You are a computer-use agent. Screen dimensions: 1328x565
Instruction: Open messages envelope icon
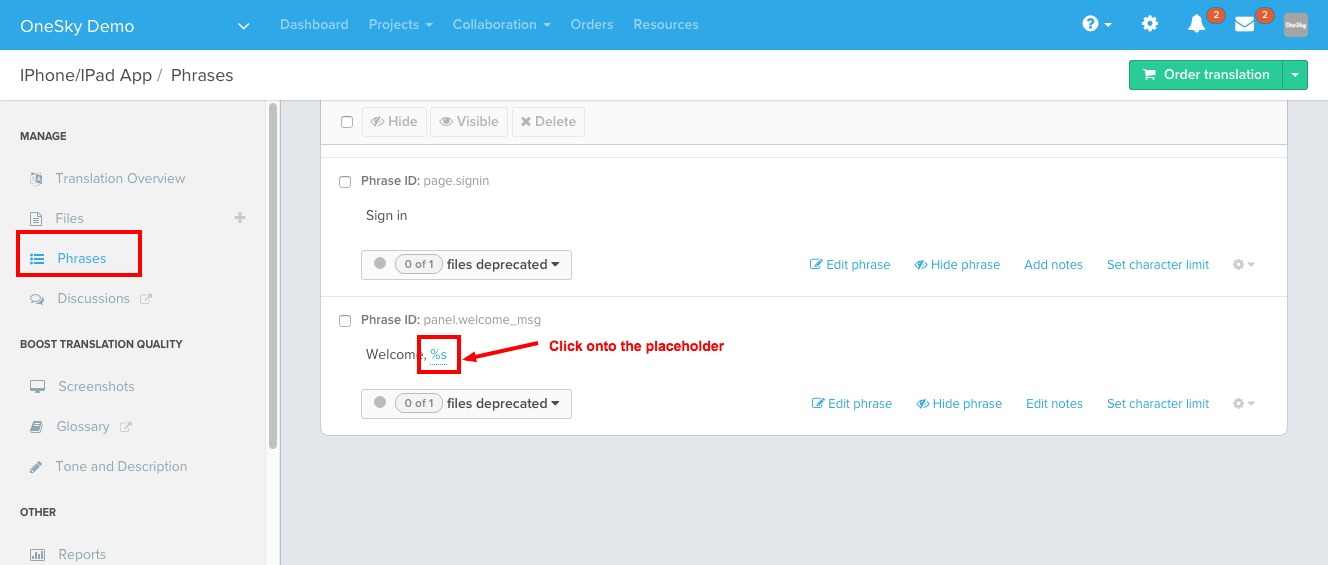(x=1244, y=24)
